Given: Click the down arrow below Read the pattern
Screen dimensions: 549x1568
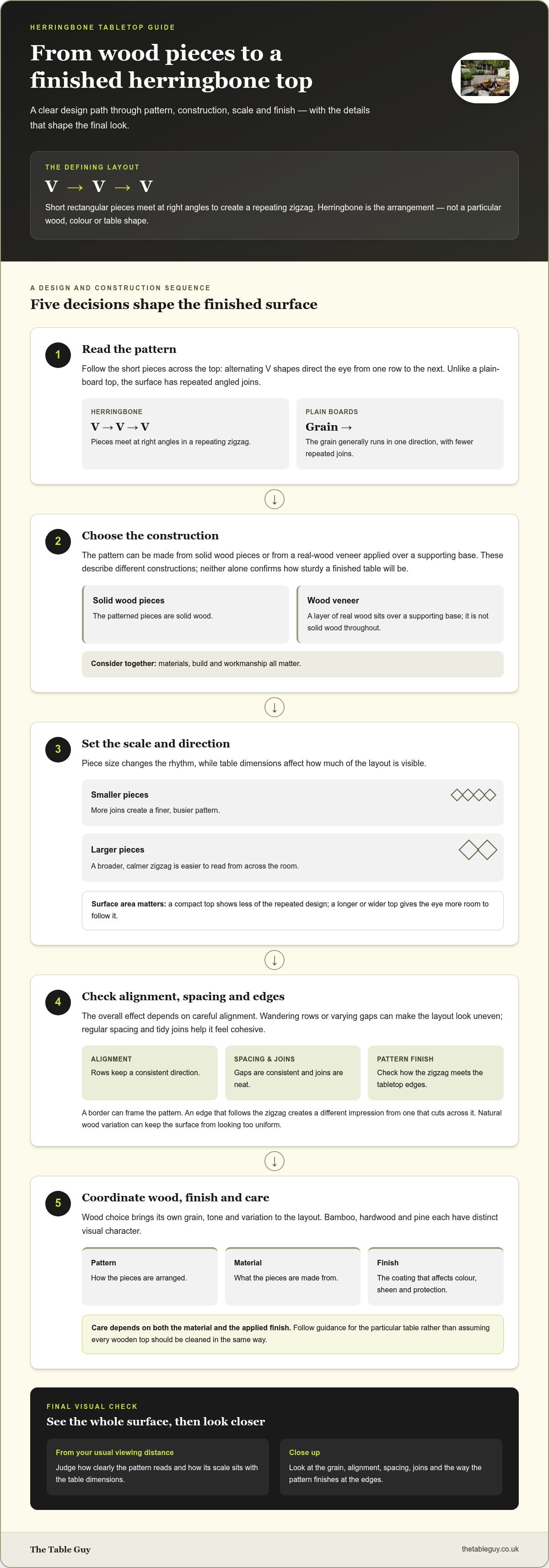Looking at the screenshot, I should pyautogui.click(x=274, y=499).
